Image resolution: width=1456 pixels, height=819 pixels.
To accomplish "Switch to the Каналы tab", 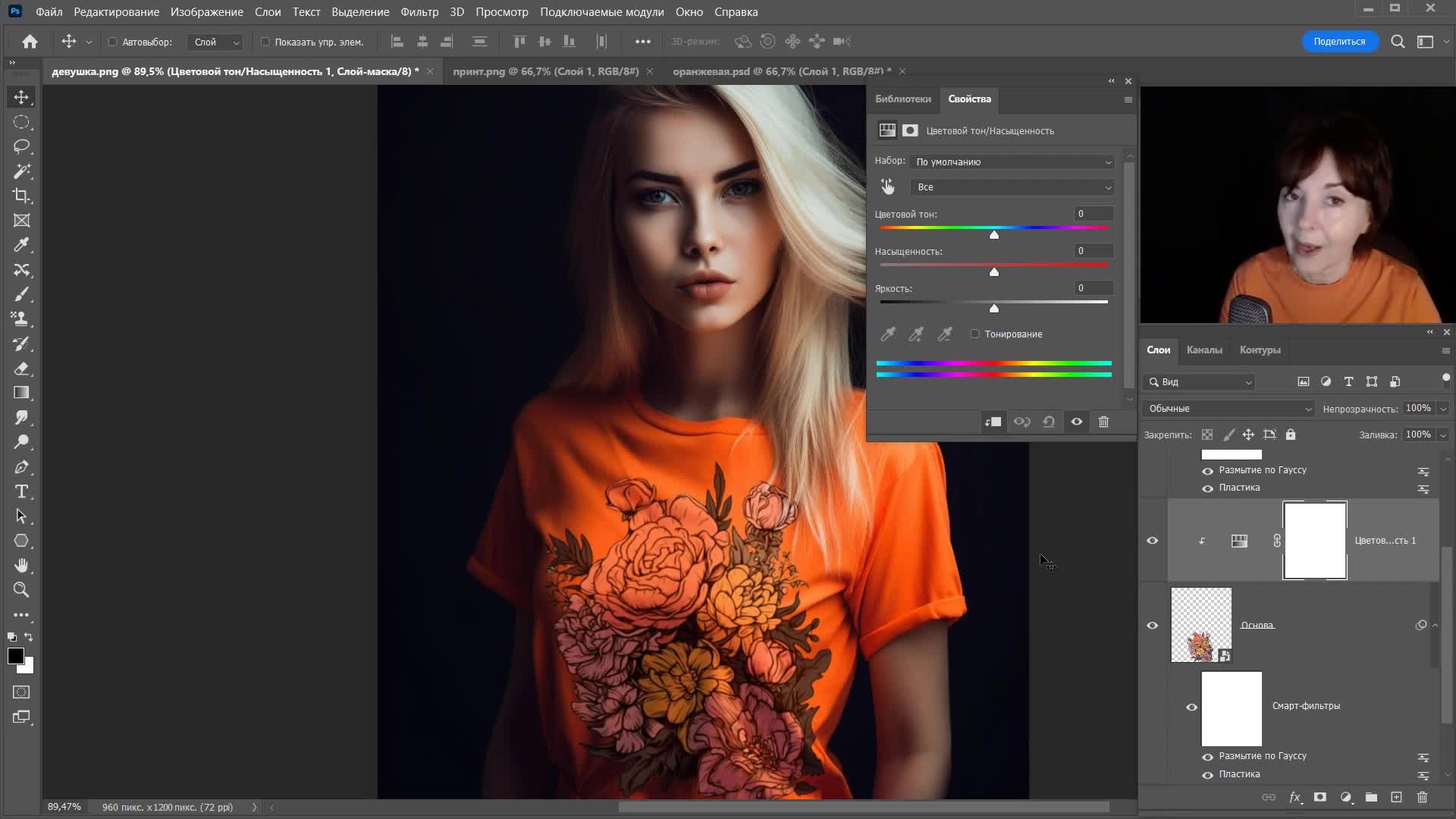I will coord(1203,350).
